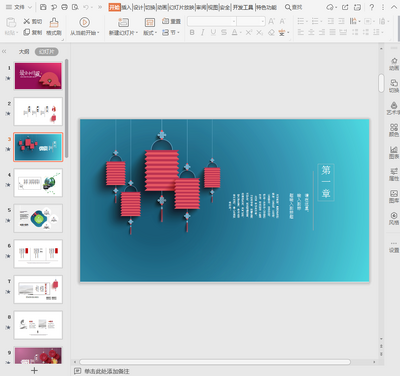Toggle Superscript formatting
The height and width of the screenshot is (376, 400).
click(249, 32)
